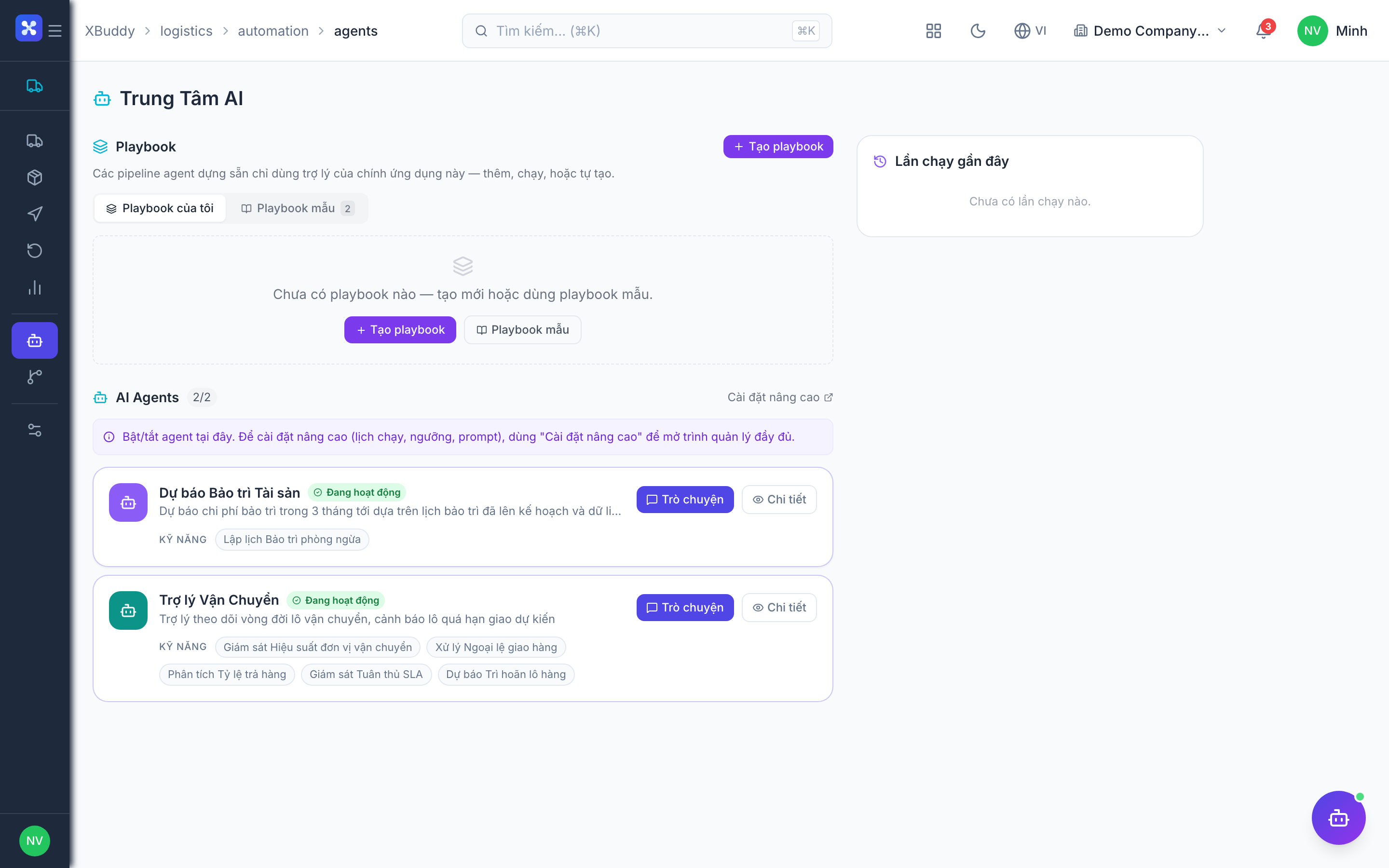Click Xử lý Ngoại lệ giao hàng tag
Viewport: 1389px width, 868px height.
pyautogui.click(x=496, y=647)
